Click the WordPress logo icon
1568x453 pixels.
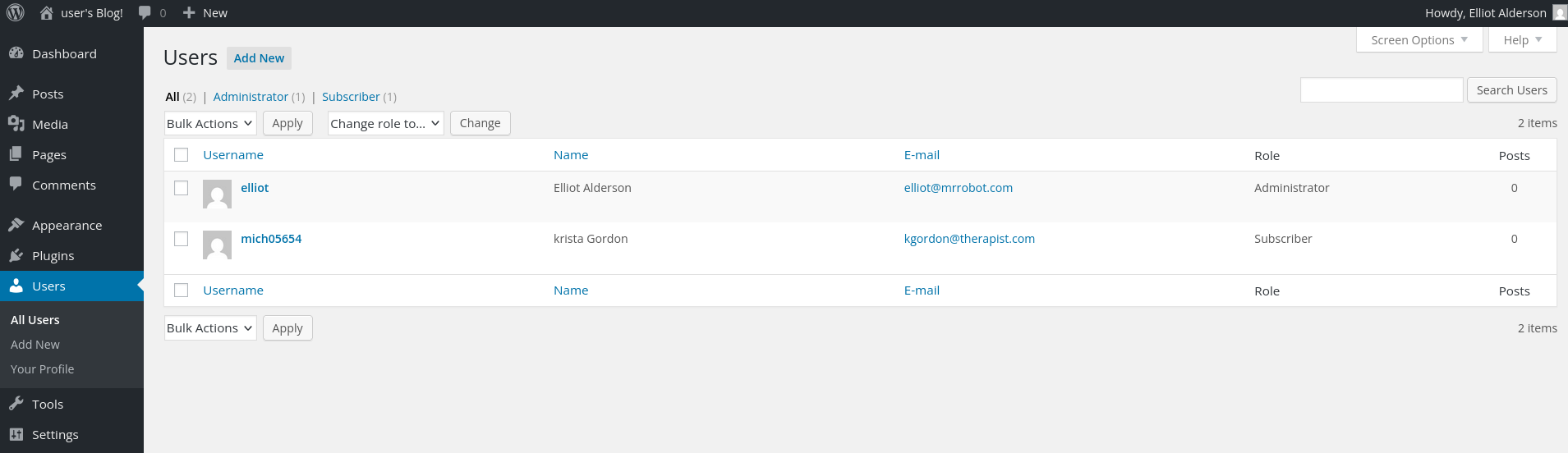[16, 13]
